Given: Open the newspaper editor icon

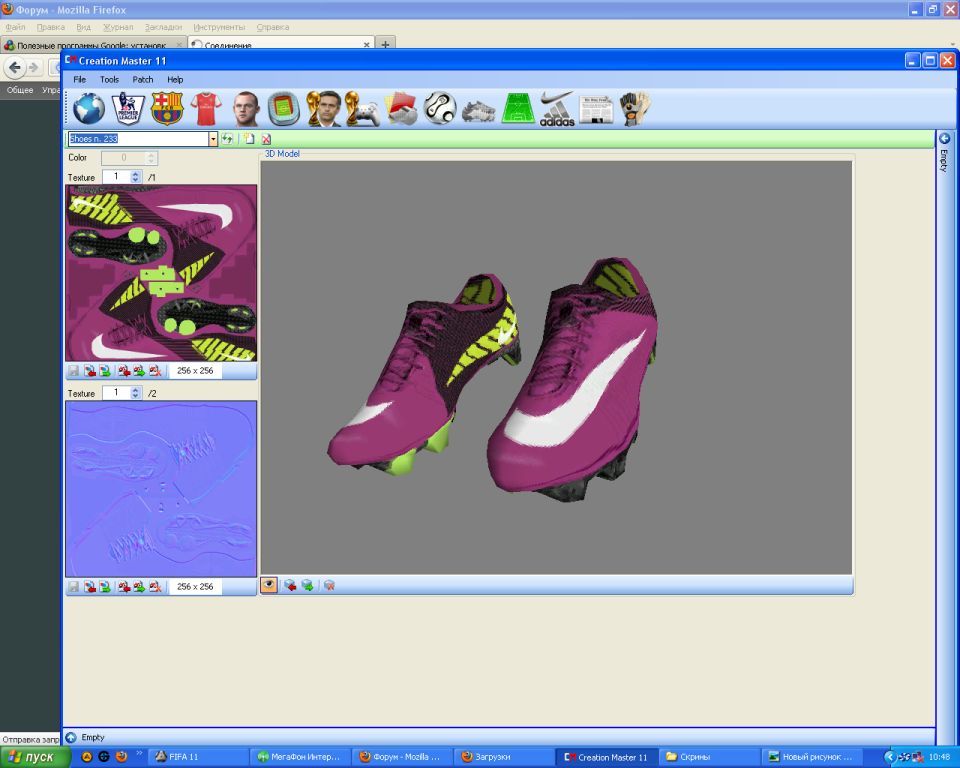Looking at the screenshot, I should click(x=596, y=110).
